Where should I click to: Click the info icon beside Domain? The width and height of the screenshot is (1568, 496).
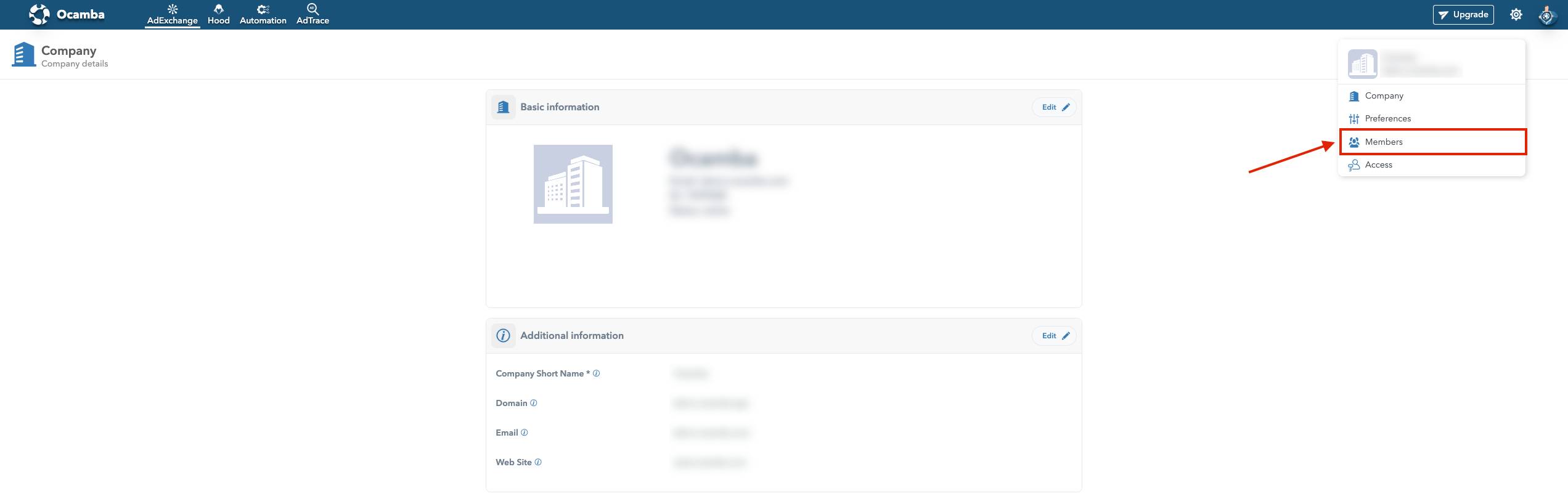point(534,403)
